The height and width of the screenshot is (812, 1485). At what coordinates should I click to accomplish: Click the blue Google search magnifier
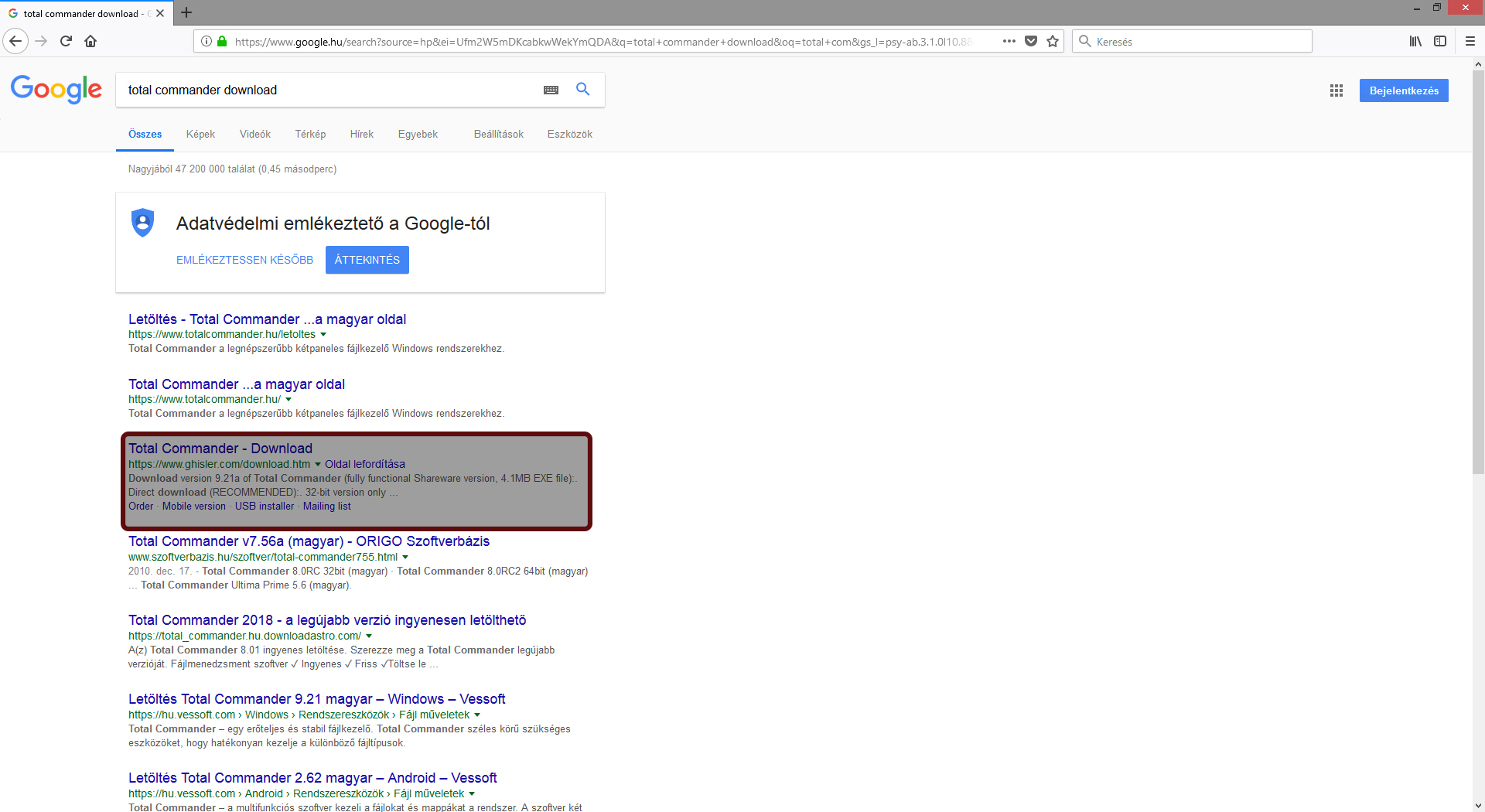click(583, 90)
